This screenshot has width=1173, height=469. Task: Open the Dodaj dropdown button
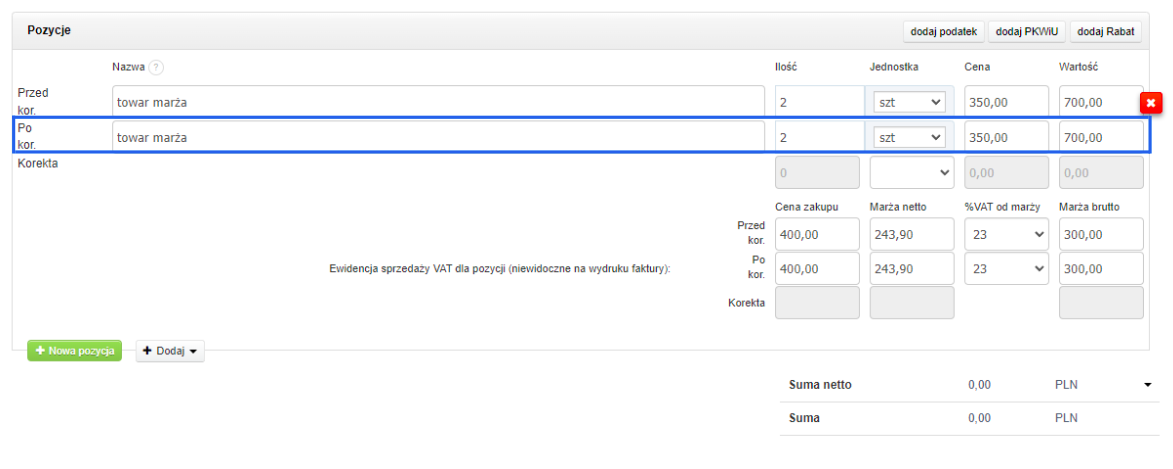point(170,351)
